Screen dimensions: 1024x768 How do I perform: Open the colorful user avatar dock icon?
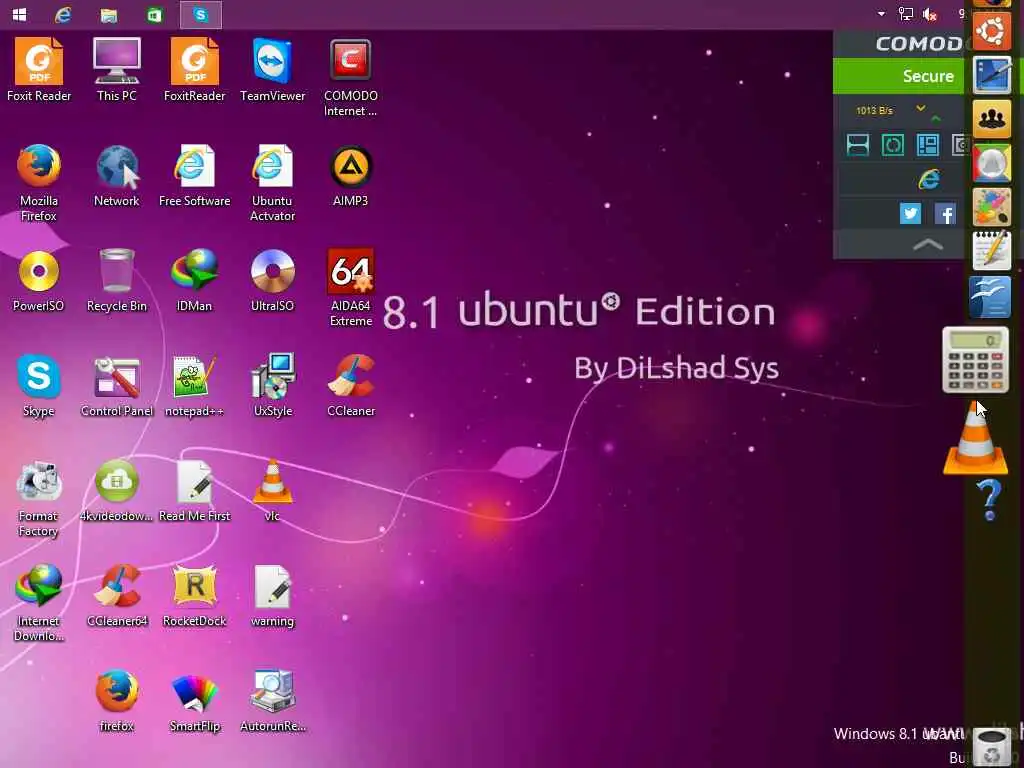(991, 163)
